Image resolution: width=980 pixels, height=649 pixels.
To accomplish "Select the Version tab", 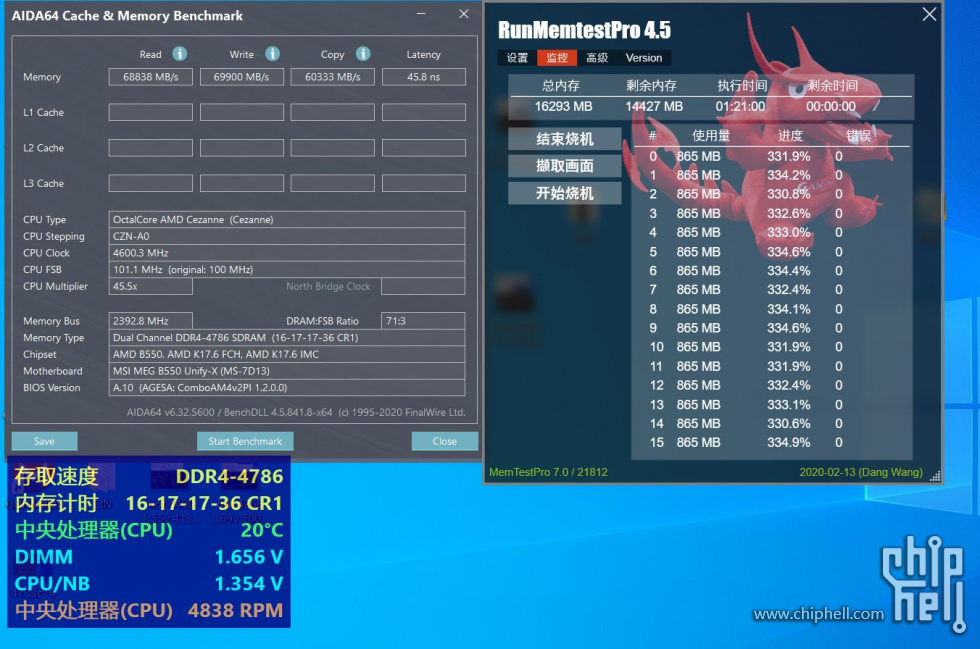I will 644,58.
